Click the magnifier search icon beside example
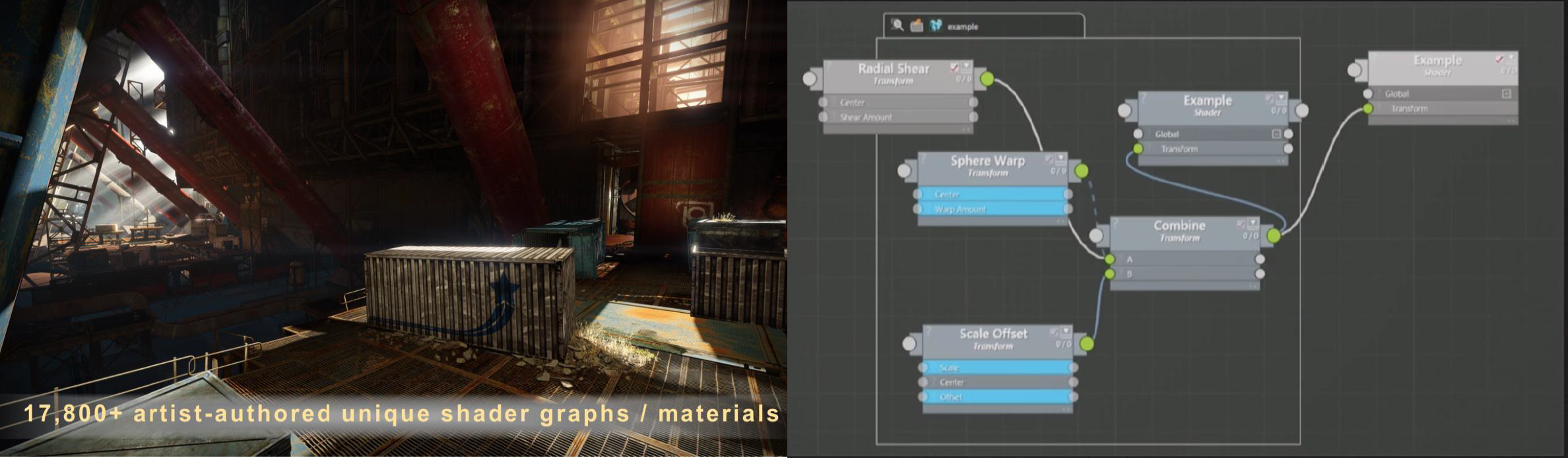 [x=897, y=25]
